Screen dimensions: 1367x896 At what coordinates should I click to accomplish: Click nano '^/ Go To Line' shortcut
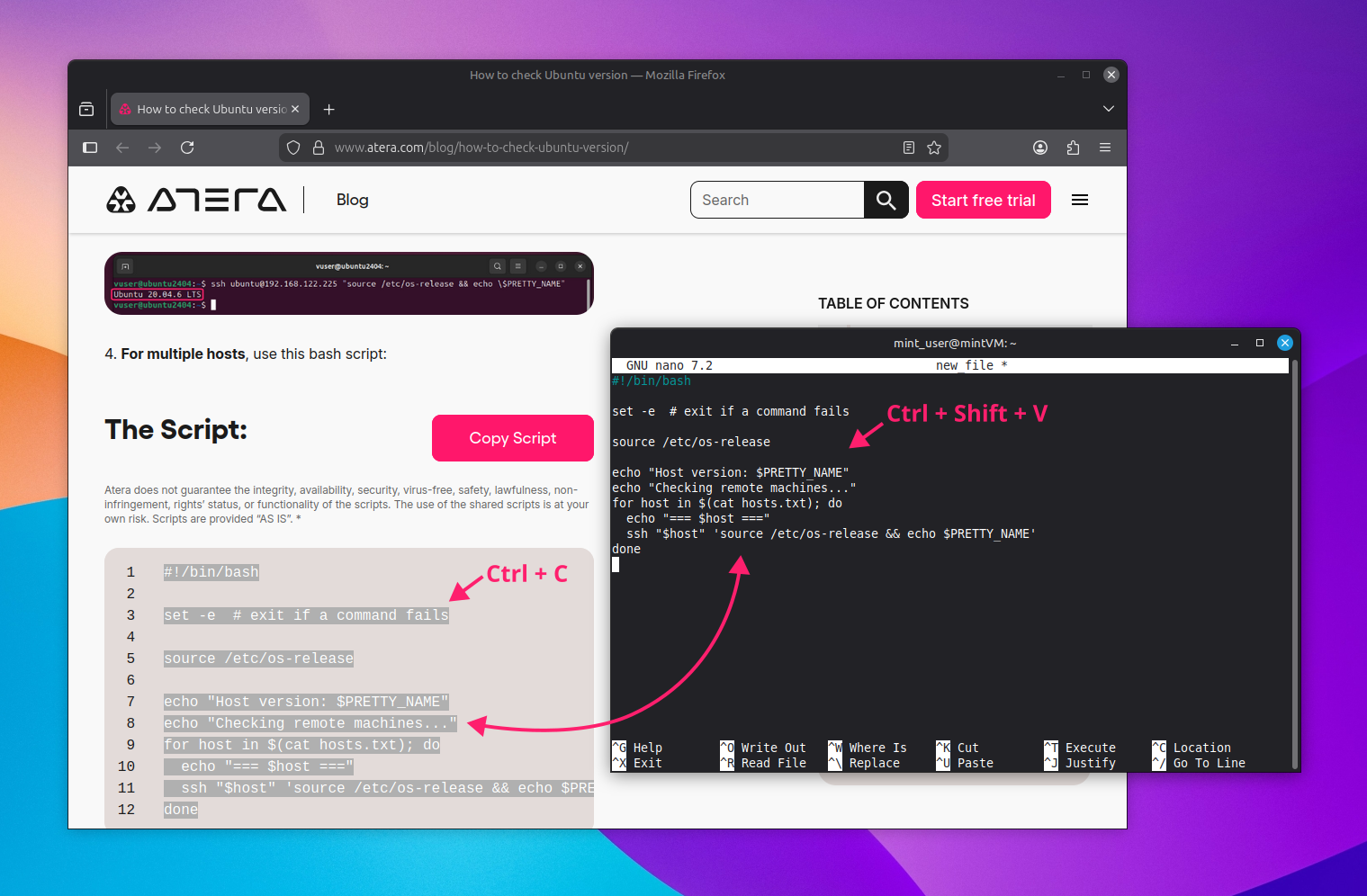[1199, 763]
